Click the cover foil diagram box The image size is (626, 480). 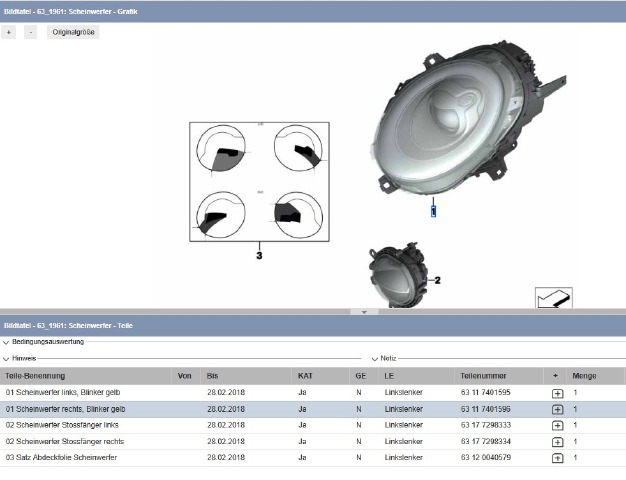pos(260,182)
